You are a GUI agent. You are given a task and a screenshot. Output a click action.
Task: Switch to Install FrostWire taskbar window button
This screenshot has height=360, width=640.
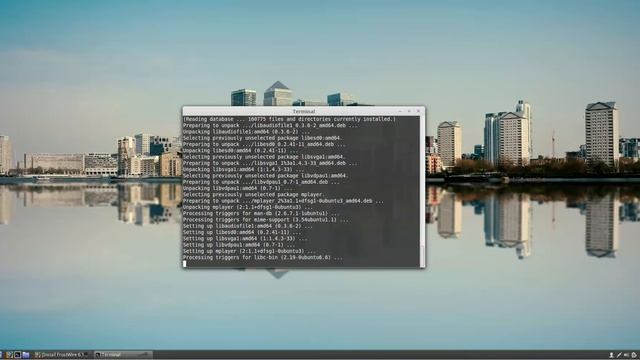(61, 355)
